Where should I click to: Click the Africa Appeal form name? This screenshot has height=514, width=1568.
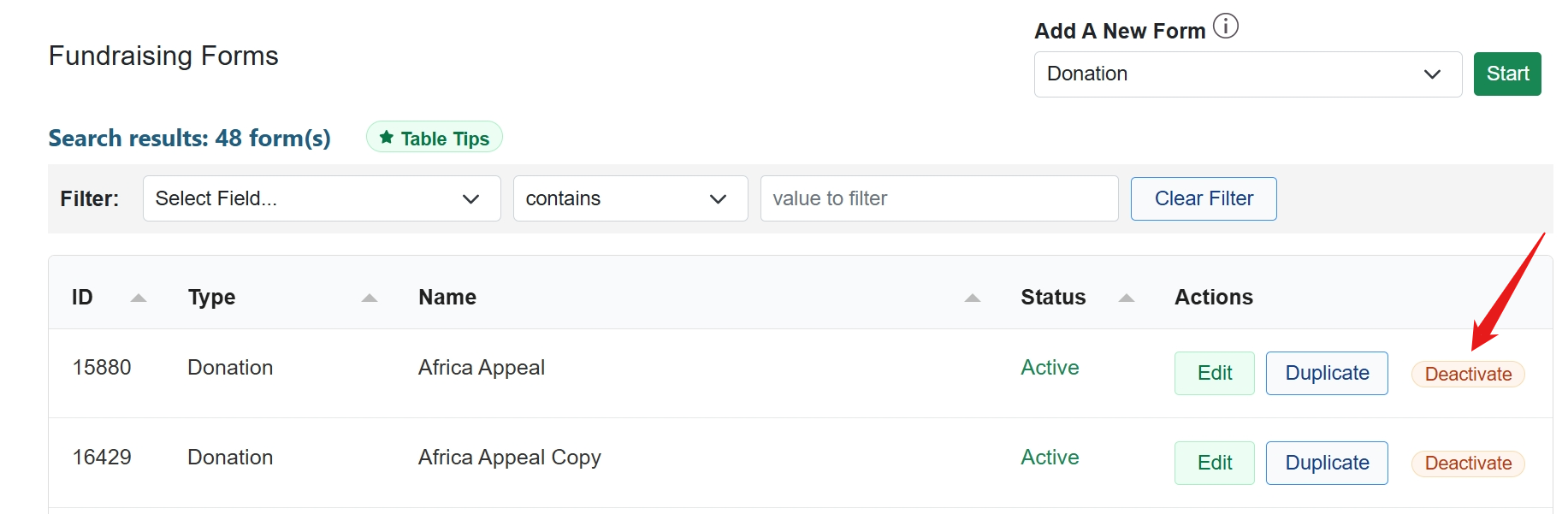tap(481, 368)
